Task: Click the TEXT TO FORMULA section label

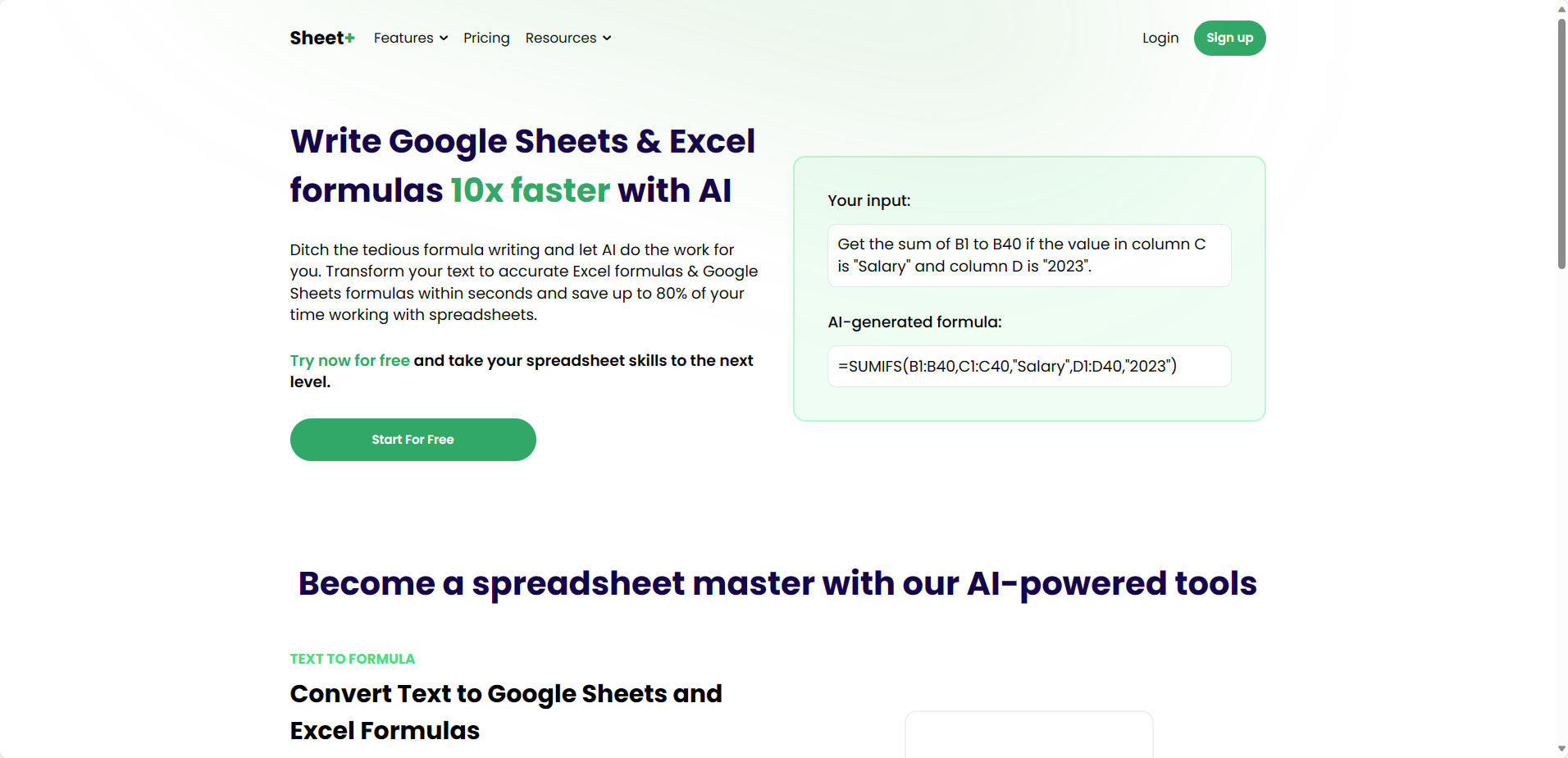Action: click(352, 658)
